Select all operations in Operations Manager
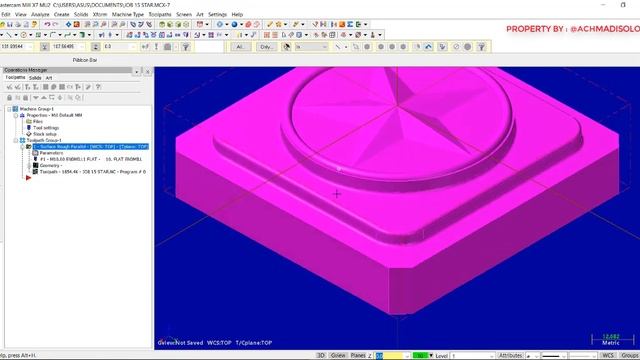Image resolution: width=640 pixels, height=360 pixels. tap(10, 87)
